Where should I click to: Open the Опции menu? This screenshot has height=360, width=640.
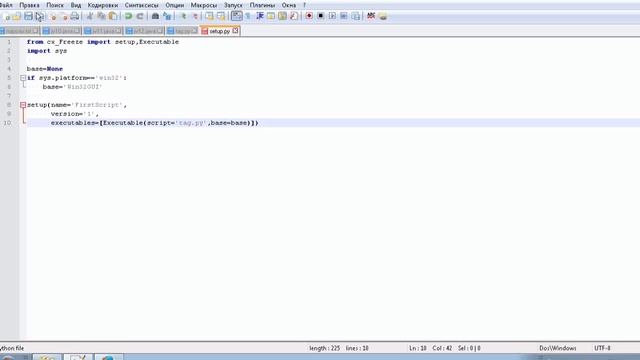[175, 5]
